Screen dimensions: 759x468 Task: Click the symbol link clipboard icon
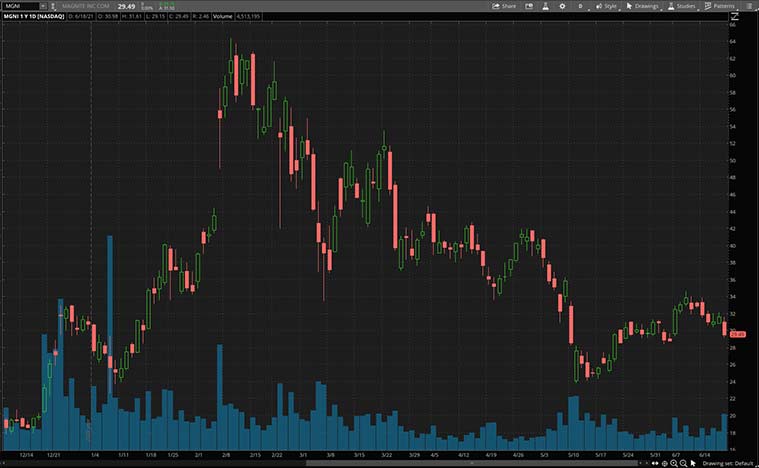click(53, 6)
